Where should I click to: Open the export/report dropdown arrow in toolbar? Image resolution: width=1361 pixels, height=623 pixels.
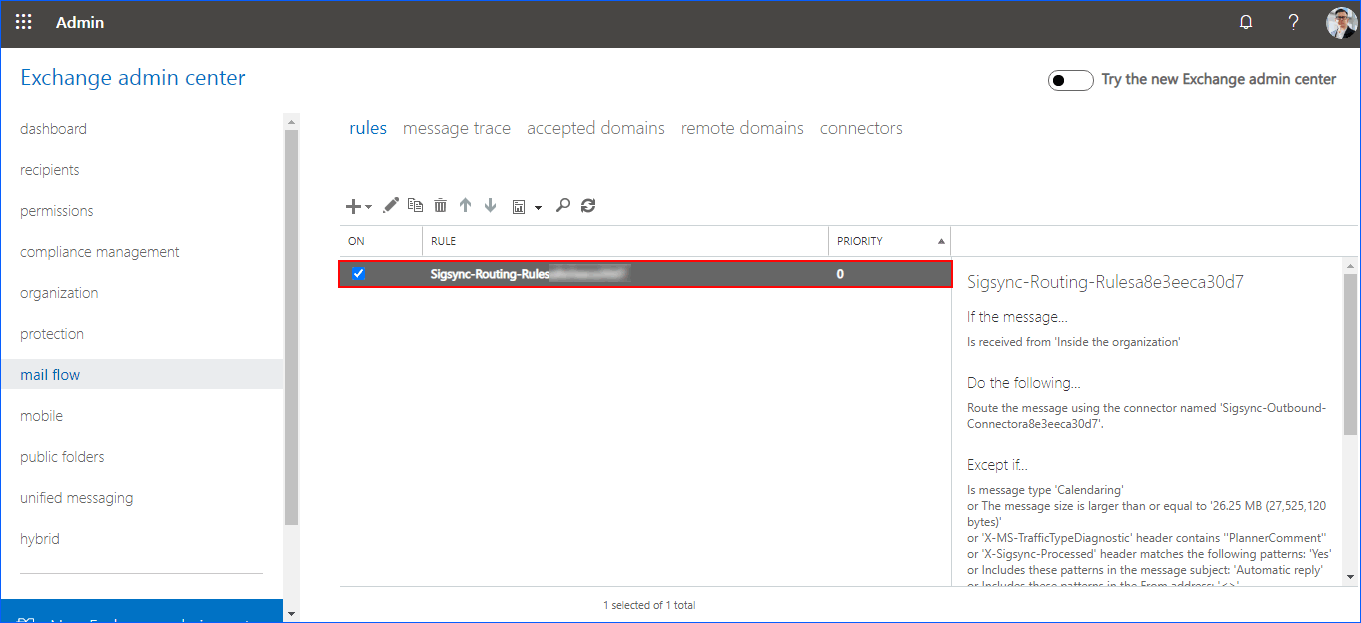(x=538, y=208)
